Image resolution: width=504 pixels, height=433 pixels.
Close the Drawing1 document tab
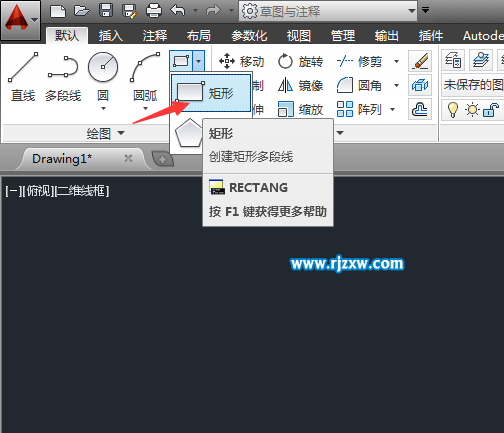coord(128,158)
